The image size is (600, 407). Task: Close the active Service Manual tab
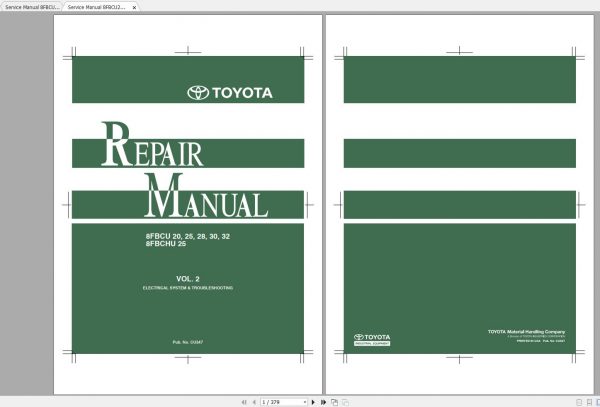(134, 7)
